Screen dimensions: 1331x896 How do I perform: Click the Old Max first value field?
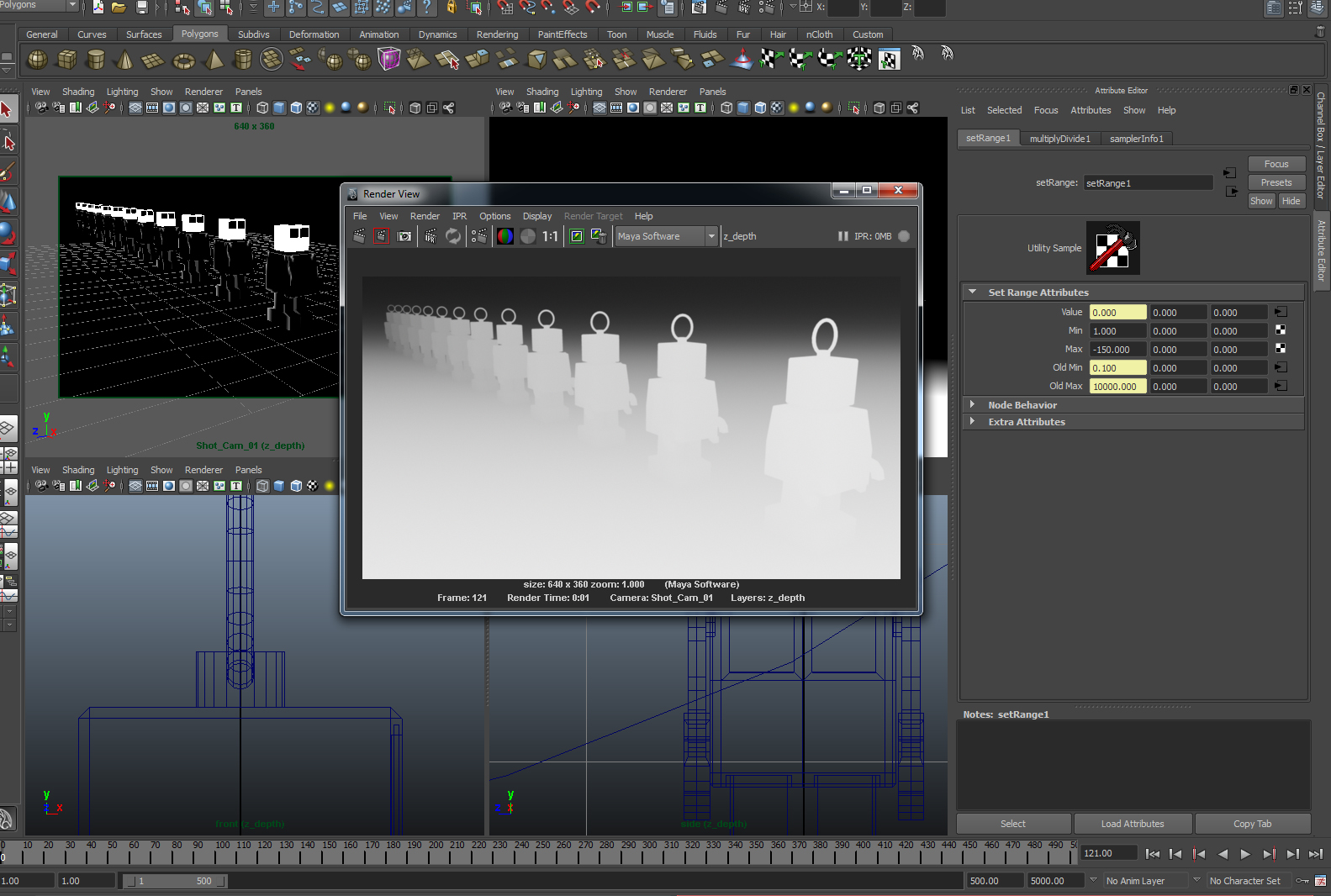click(1117, 387)
